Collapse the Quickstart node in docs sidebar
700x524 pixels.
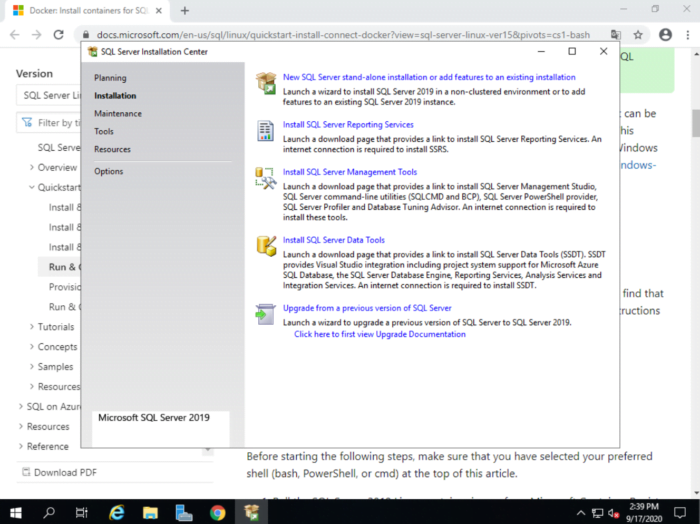(x=32, y=187)
